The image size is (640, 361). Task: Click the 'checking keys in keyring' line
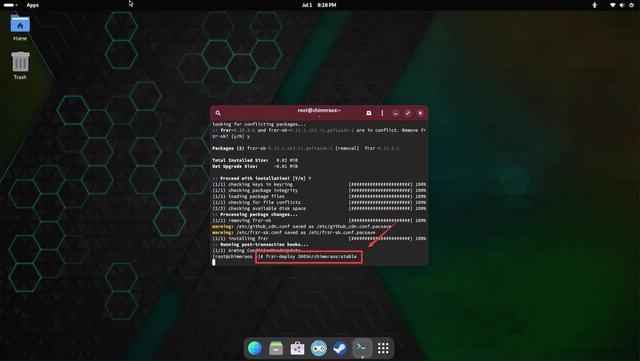pyautogui.click(x=319, y=185)
